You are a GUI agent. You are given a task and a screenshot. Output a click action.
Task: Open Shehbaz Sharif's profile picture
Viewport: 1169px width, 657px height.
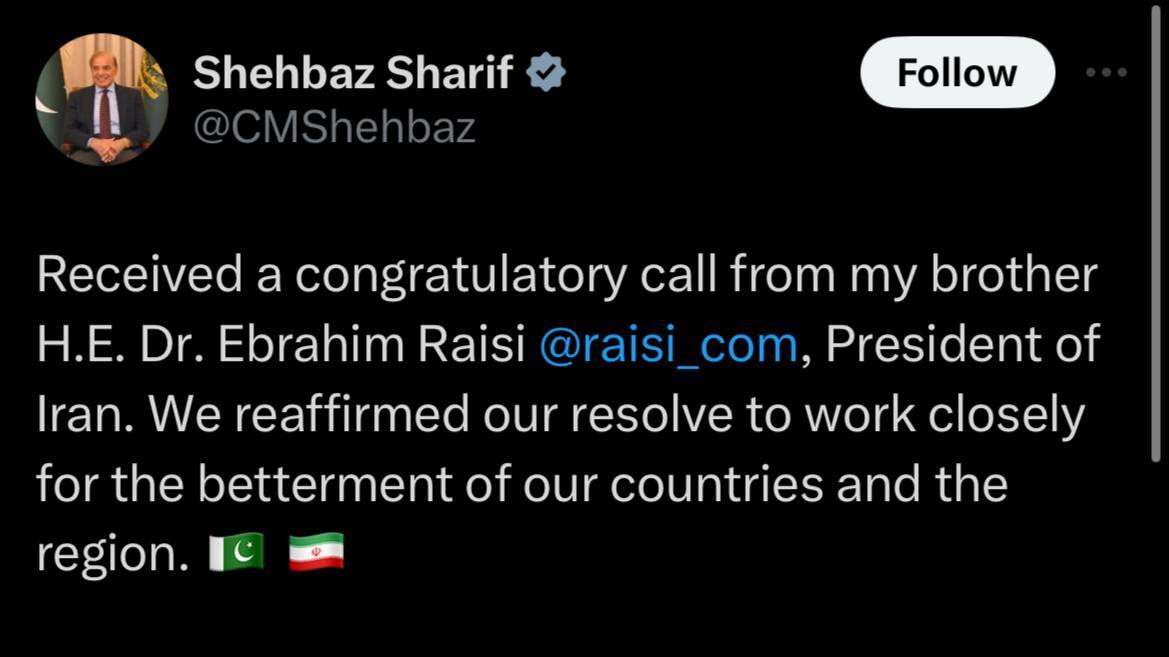click(x=101, y=100)
